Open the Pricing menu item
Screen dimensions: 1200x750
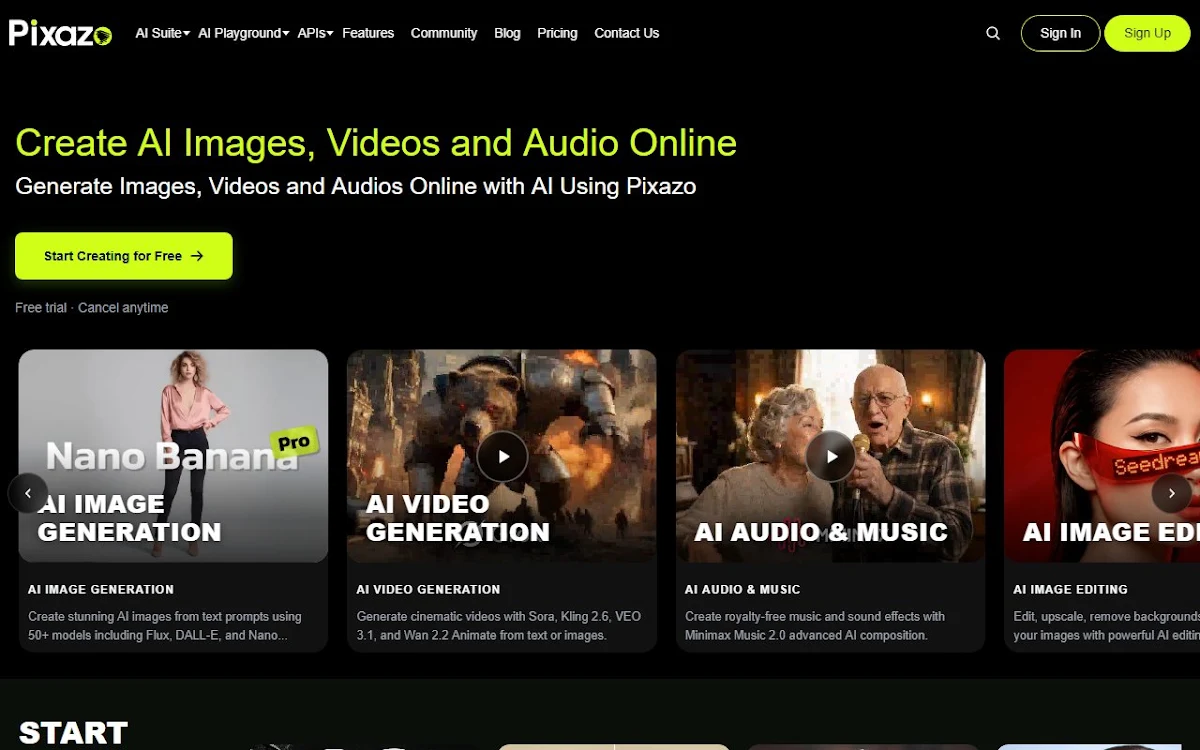pyautogui.click(x=557, y=33)
